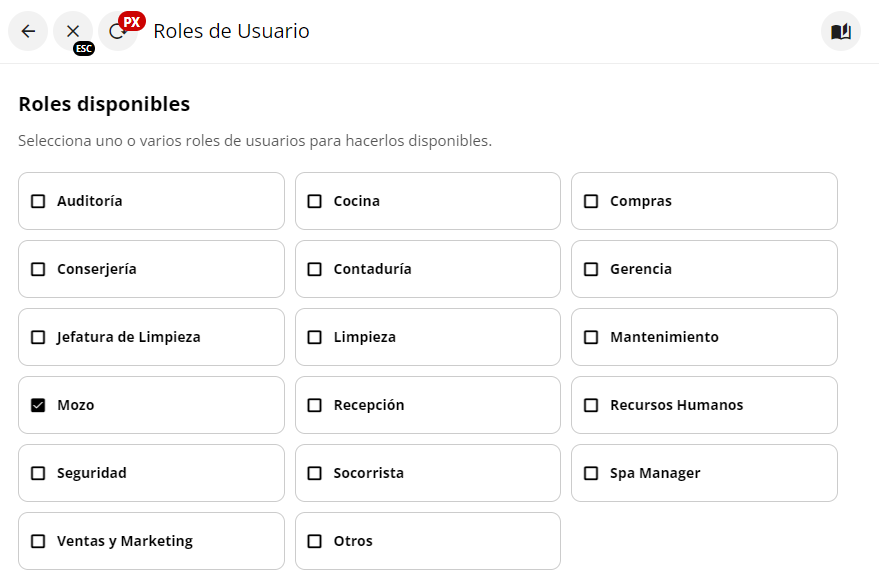Enable Jefatura de Limpieza
Viewport: 879px width, 581px height.
point(38,337)
